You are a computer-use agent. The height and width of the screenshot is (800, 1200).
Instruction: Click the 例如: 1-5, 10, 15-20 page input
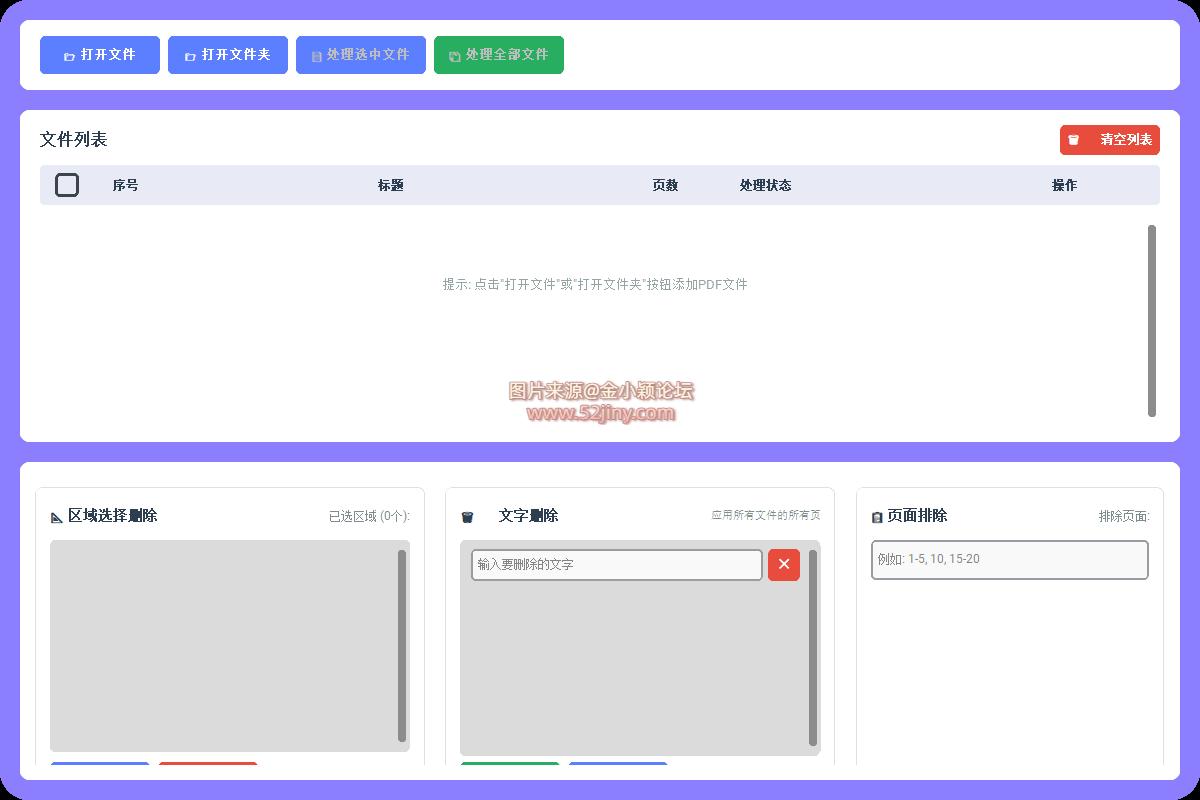1009,560
